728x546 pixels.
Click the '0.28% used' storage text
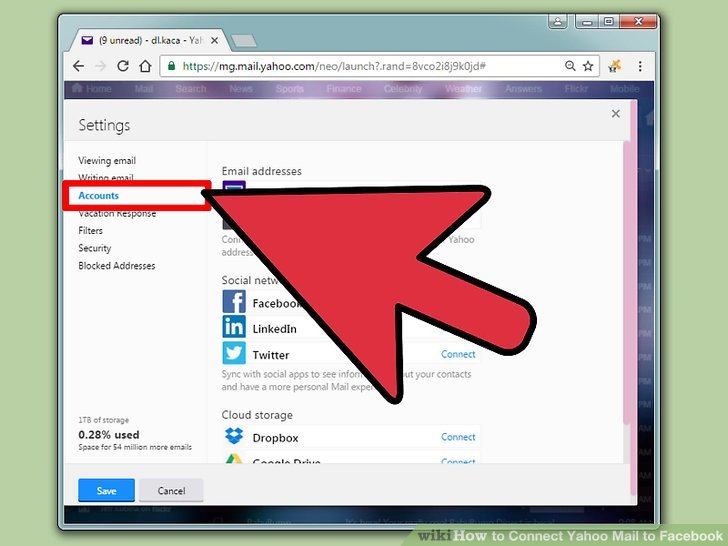[109, 435]
